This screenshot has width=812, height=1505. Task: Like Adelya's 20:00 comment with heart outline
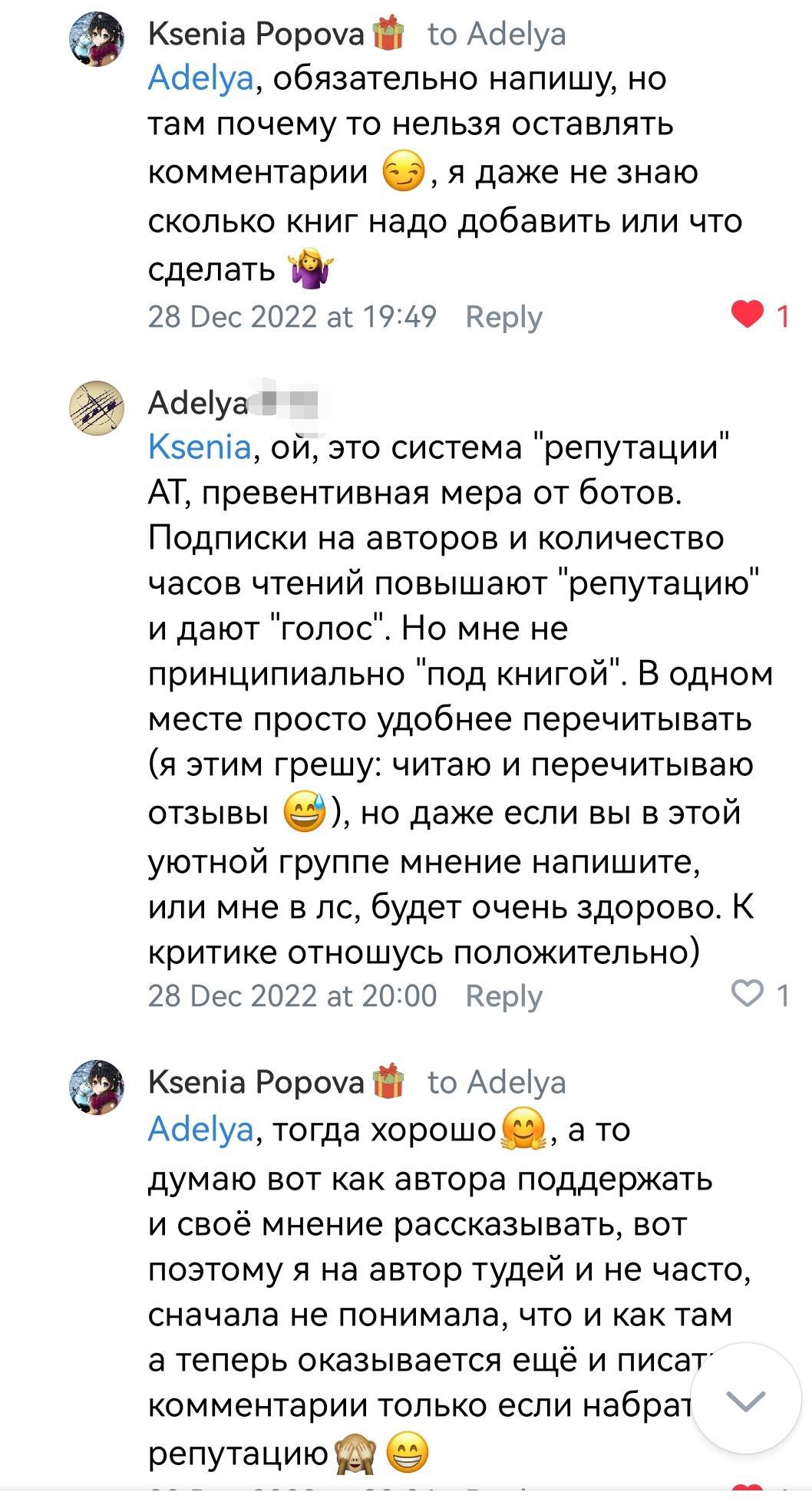pos(748,994)
